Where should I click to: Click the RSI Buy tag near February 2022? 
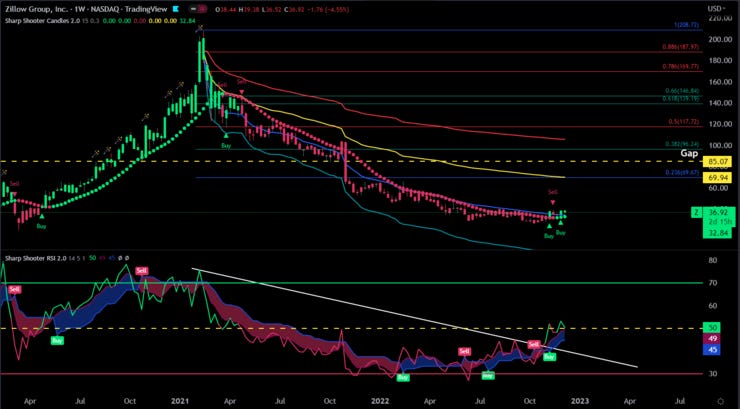pyautogui.click(x=403, y=378)
